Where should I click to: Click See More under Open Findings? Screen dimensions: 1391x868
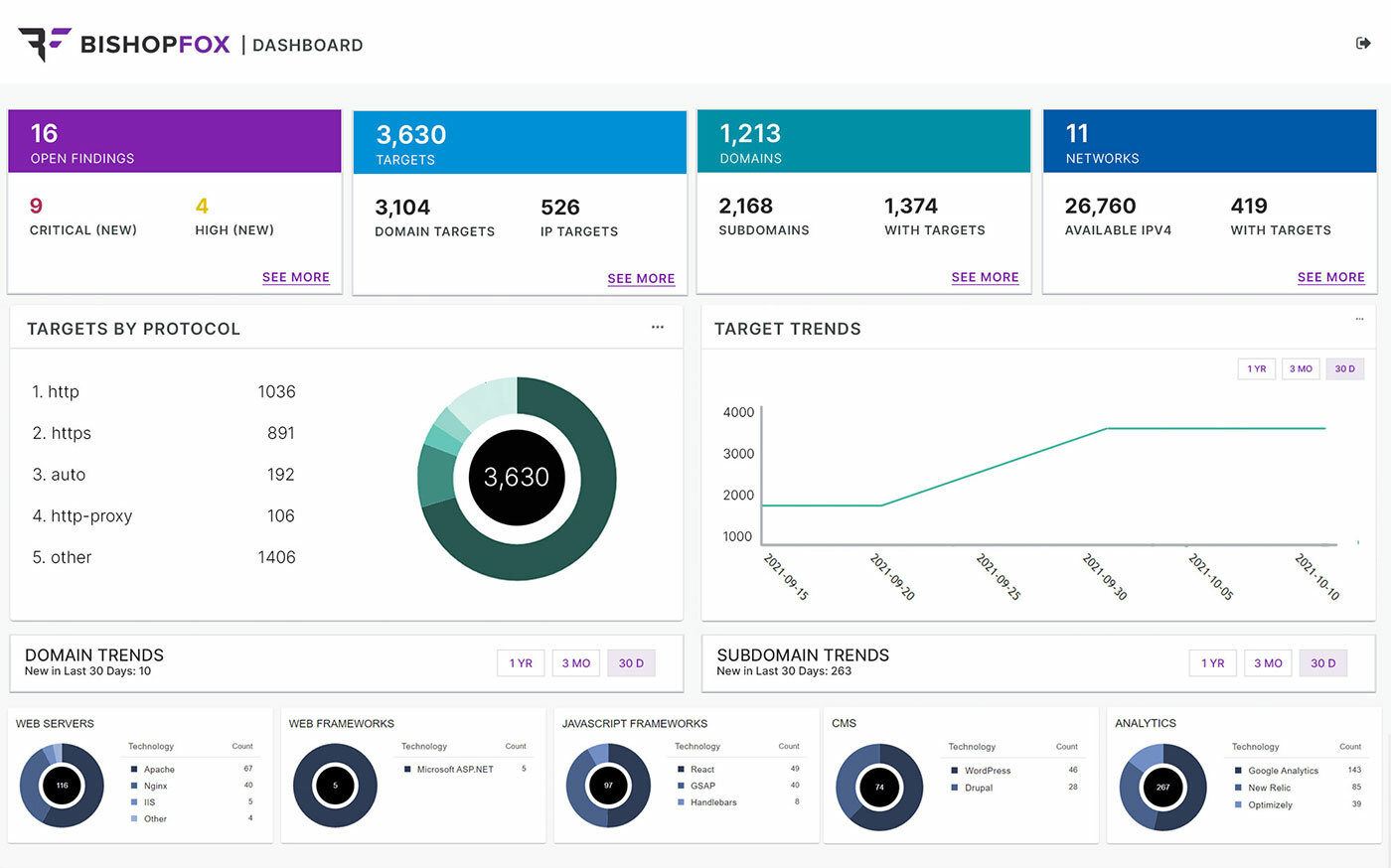295,277
